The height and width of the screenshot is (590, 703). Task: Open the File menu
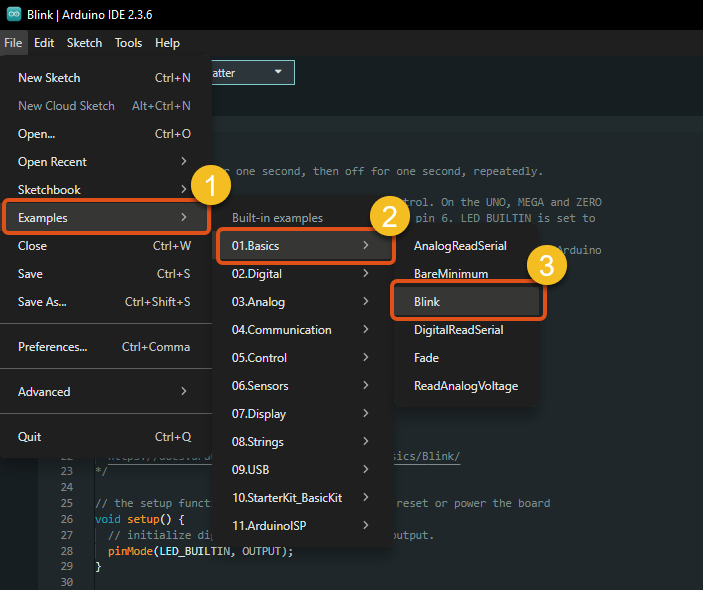[x=13, y=43]
